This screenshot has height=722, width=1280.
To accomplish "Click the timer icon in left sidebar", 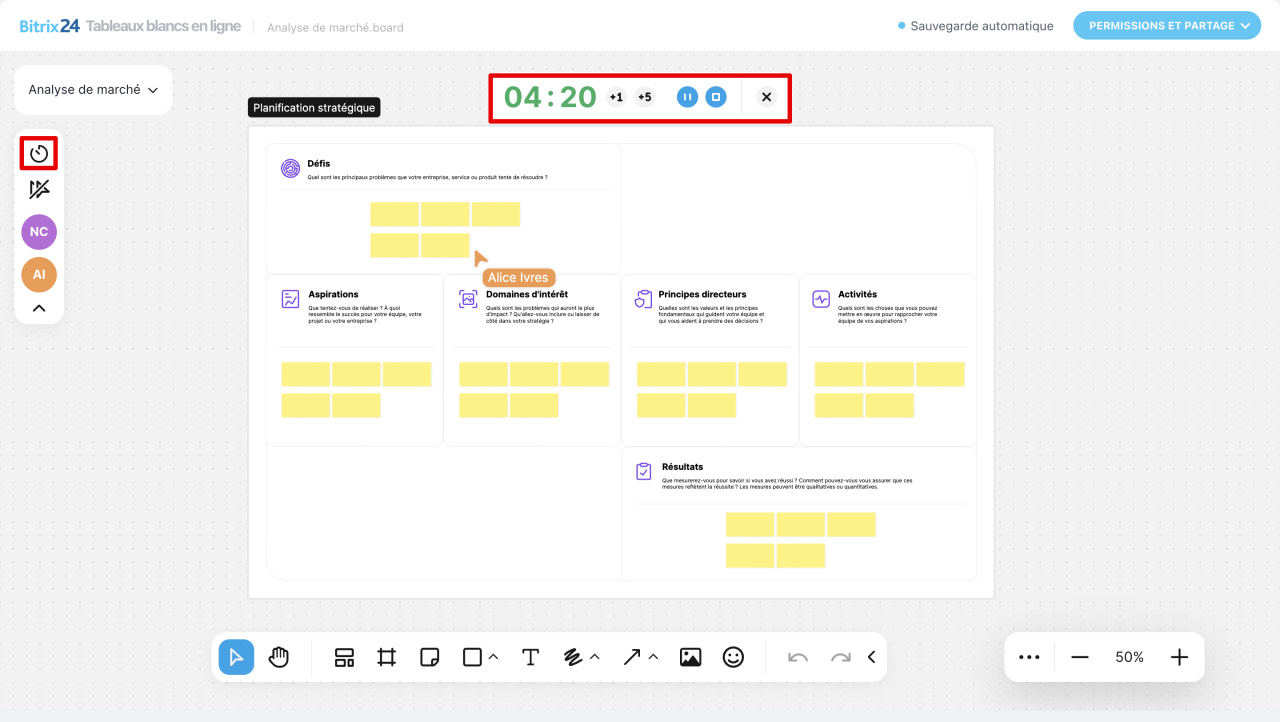I will [39, 154].
